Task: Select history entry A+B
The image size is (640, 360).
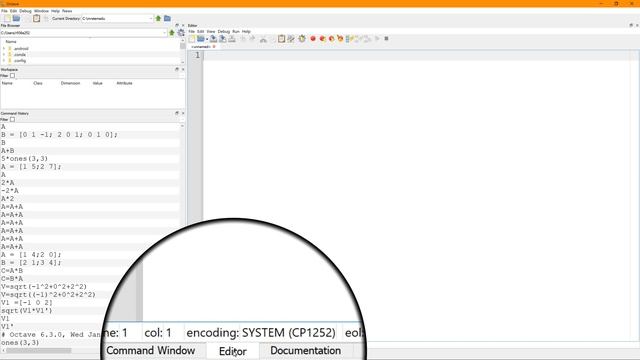Action: click(7, 151)
